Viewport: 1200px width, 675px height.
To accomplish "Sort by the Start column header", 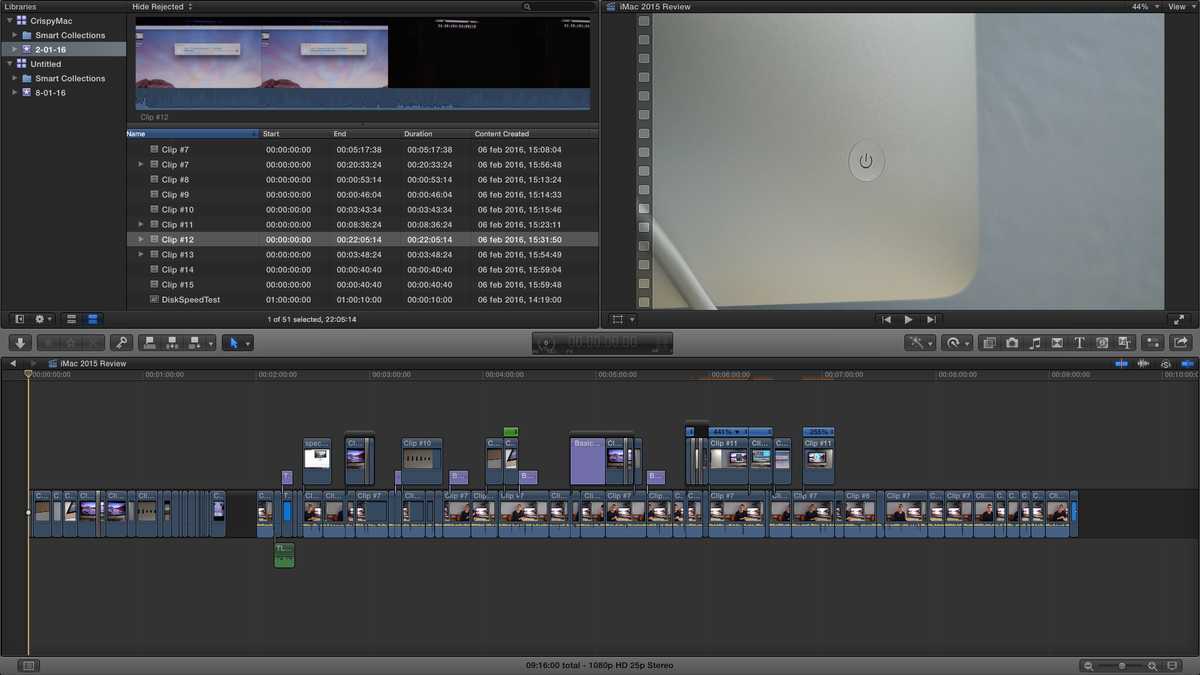I will pos(295,134).
